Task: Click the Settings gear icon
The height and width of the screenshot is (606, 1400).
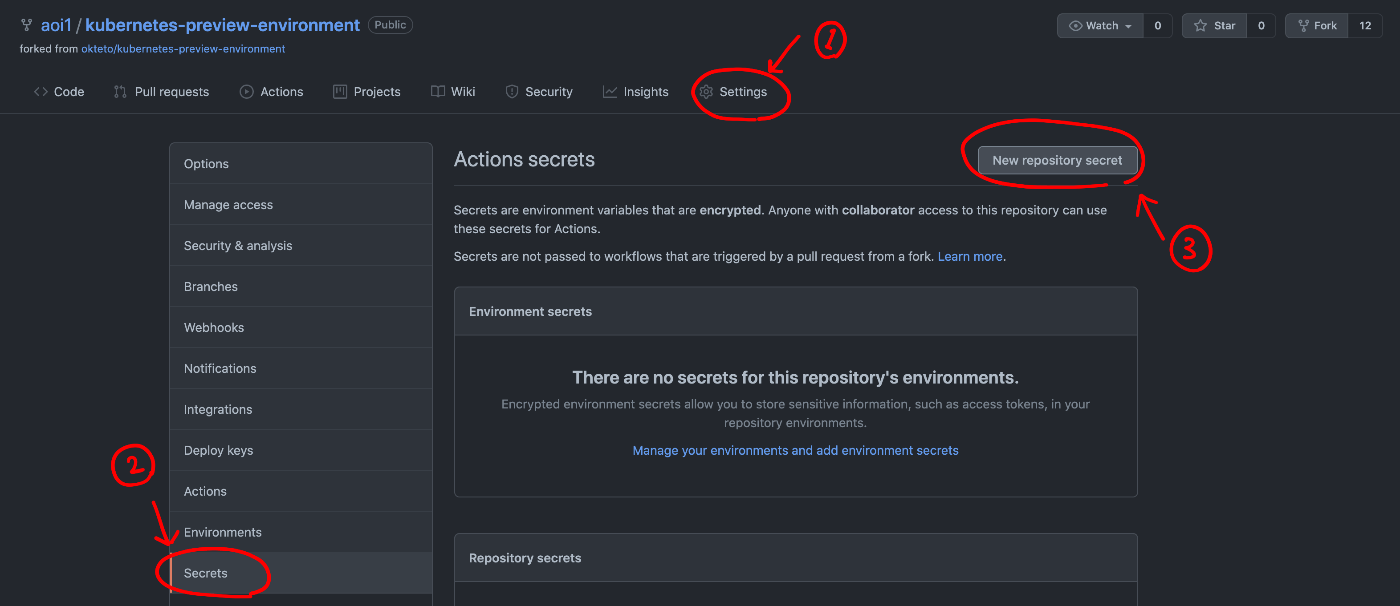Action: 706,91
